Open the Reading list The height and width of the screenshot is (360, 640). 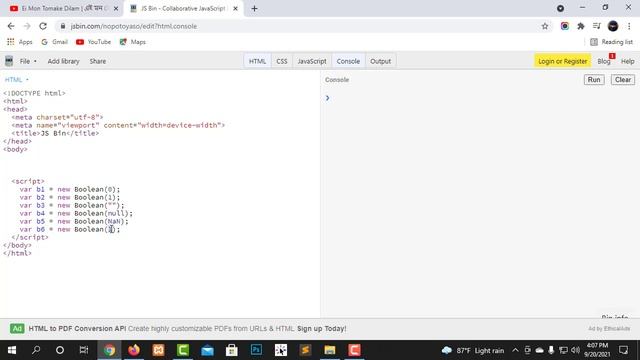[611, 42]
